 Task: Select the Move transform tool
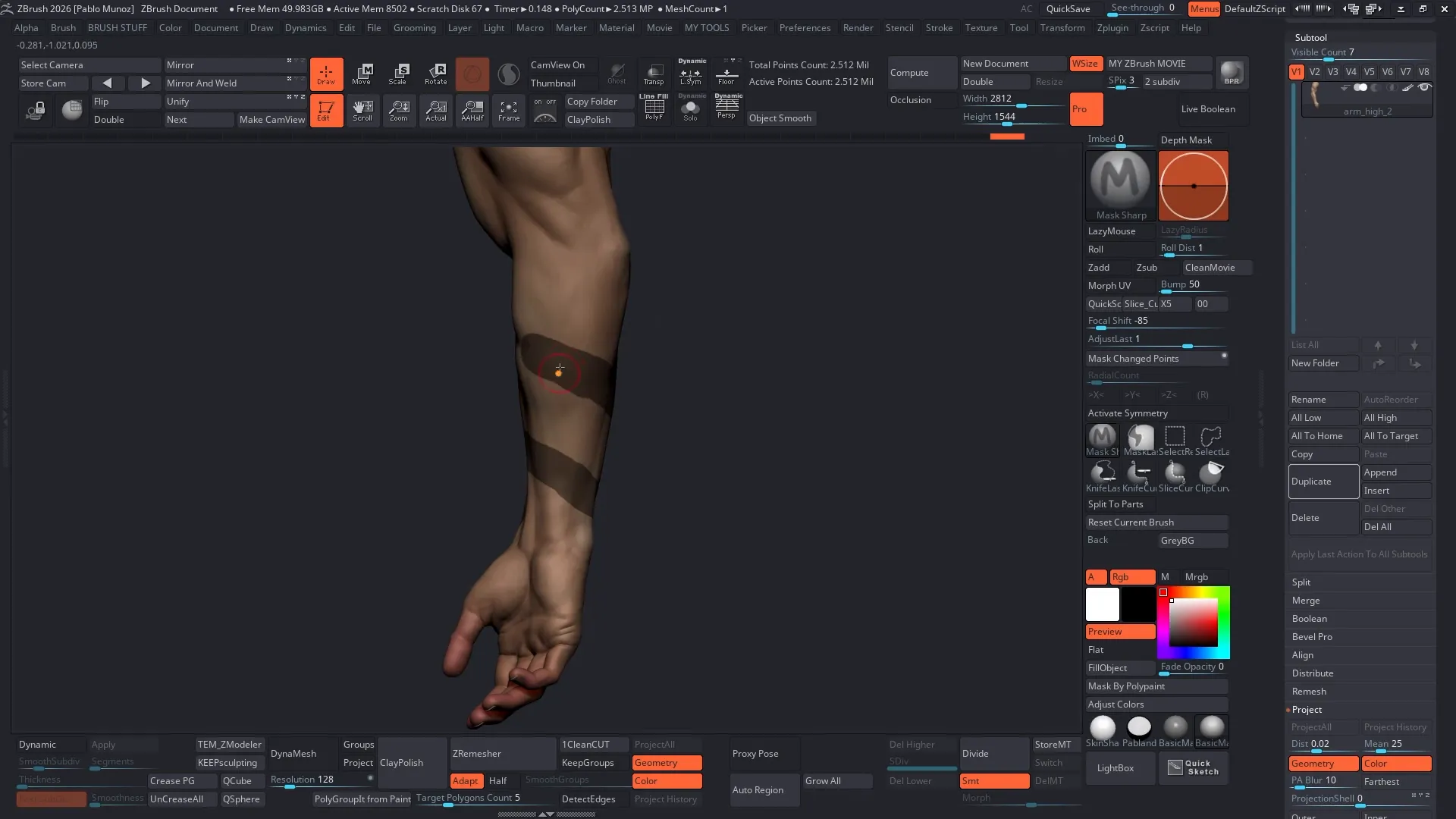click(362, 74)
